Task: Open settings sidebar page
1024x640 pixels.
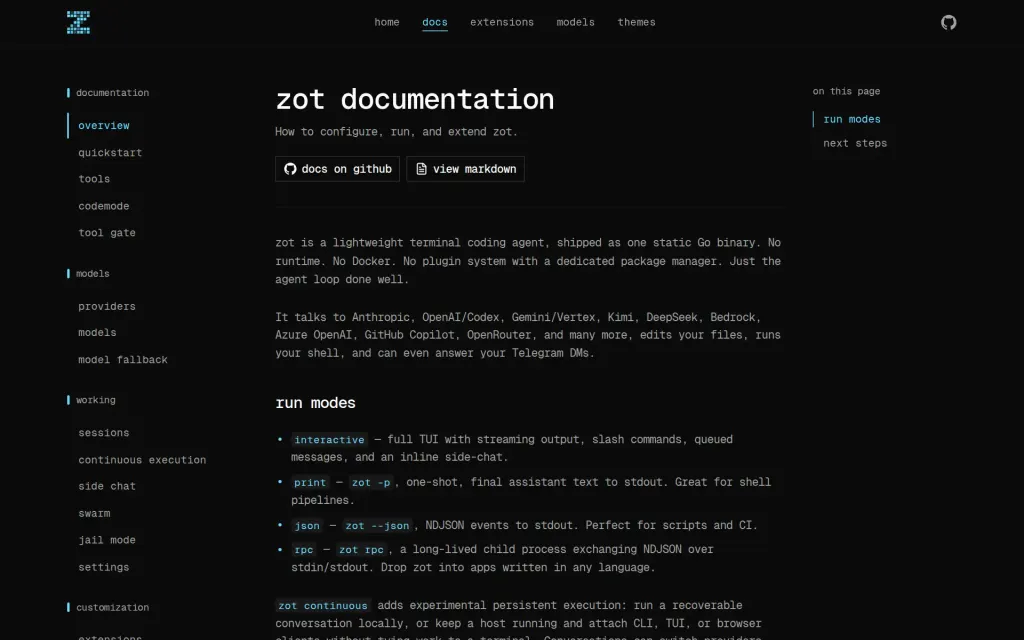Action: tap(104, 567)
